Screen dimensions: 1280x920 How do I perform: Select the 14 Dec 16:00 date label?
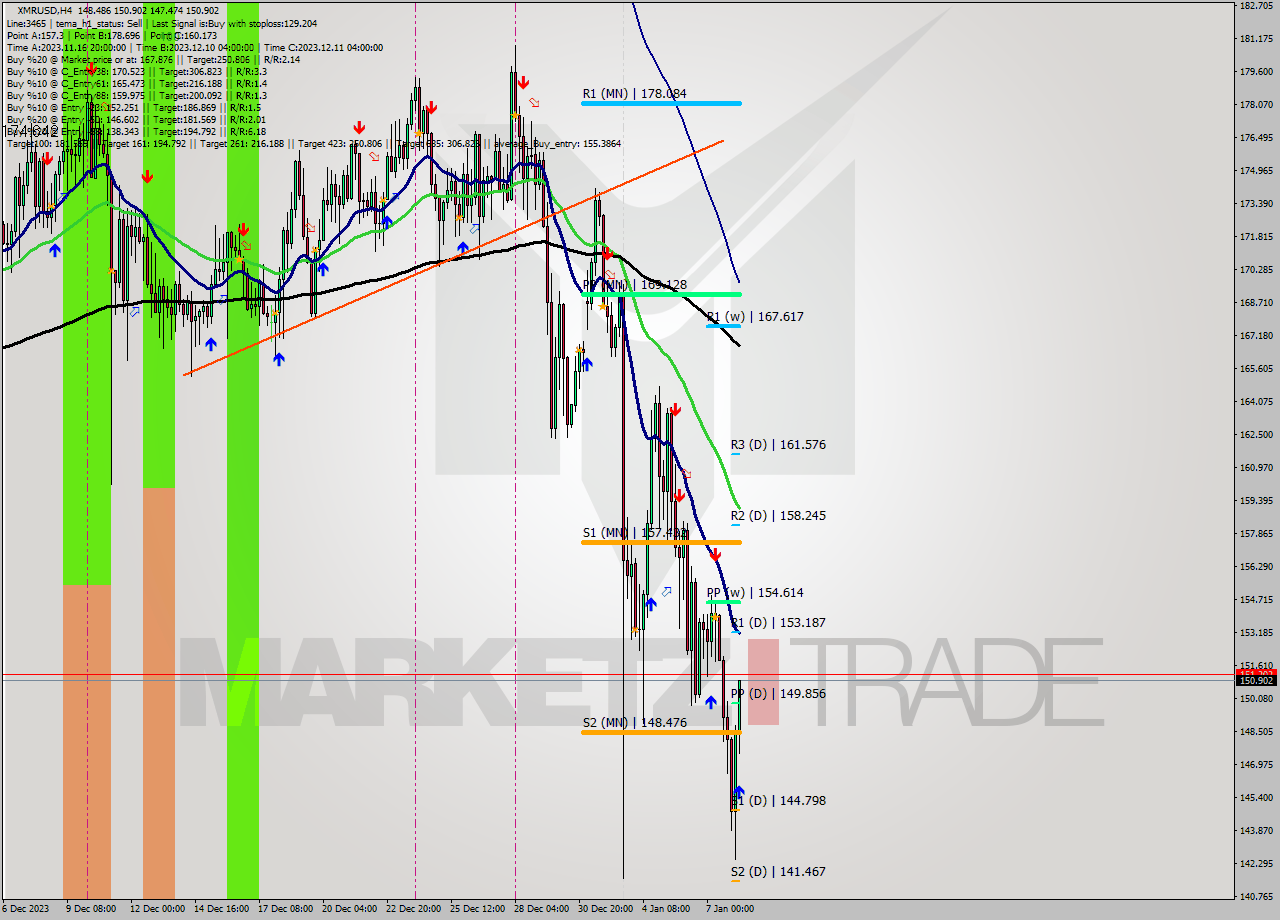(x=221, y=908)
